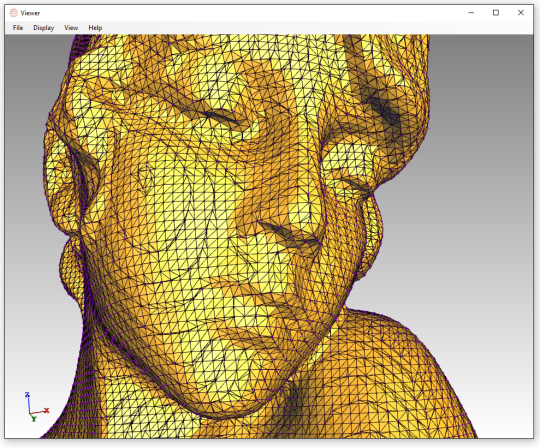
Task: Open the File menu
Action: (x=18, y=28)
